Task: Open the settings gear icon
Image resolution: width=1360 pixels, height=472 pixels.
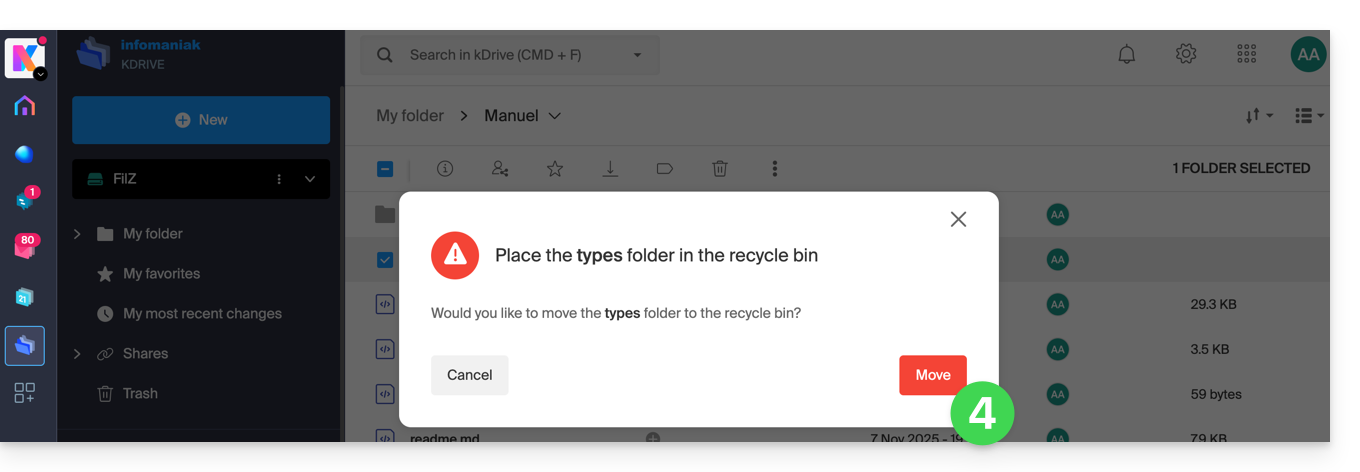Action: tap(1186, 54)
